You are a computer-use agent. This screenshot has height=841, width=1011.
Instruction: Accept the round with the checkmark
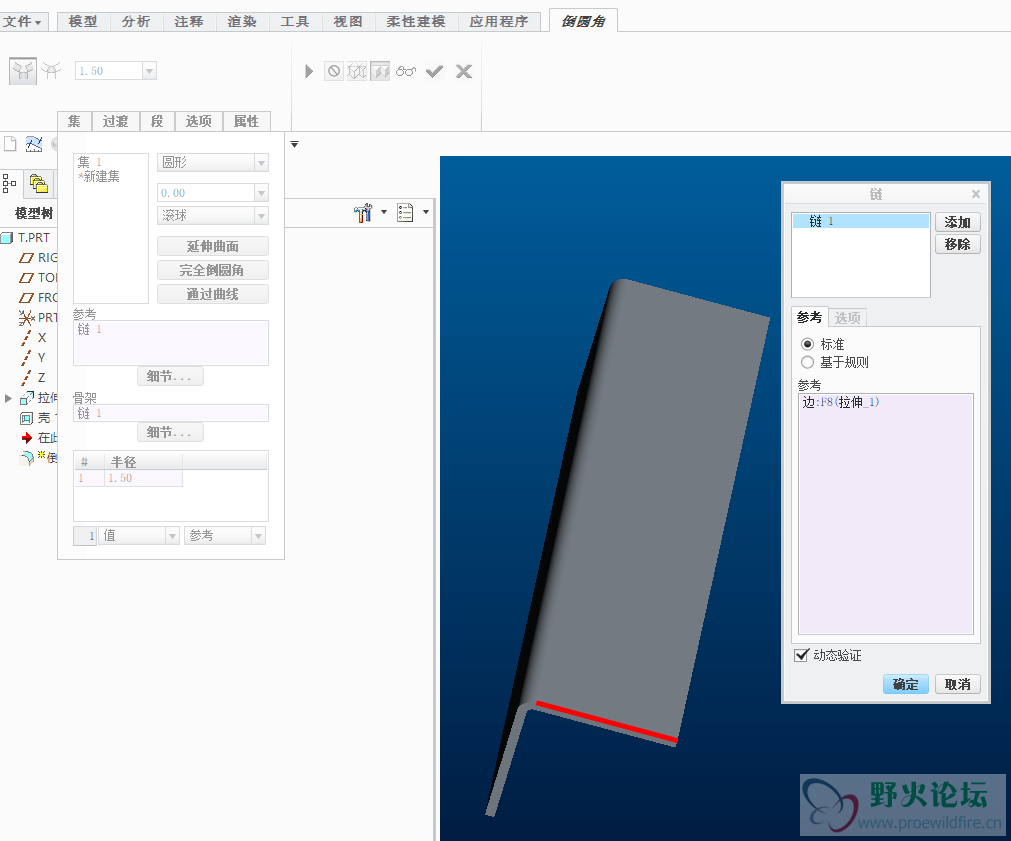(x=435, y=71)
